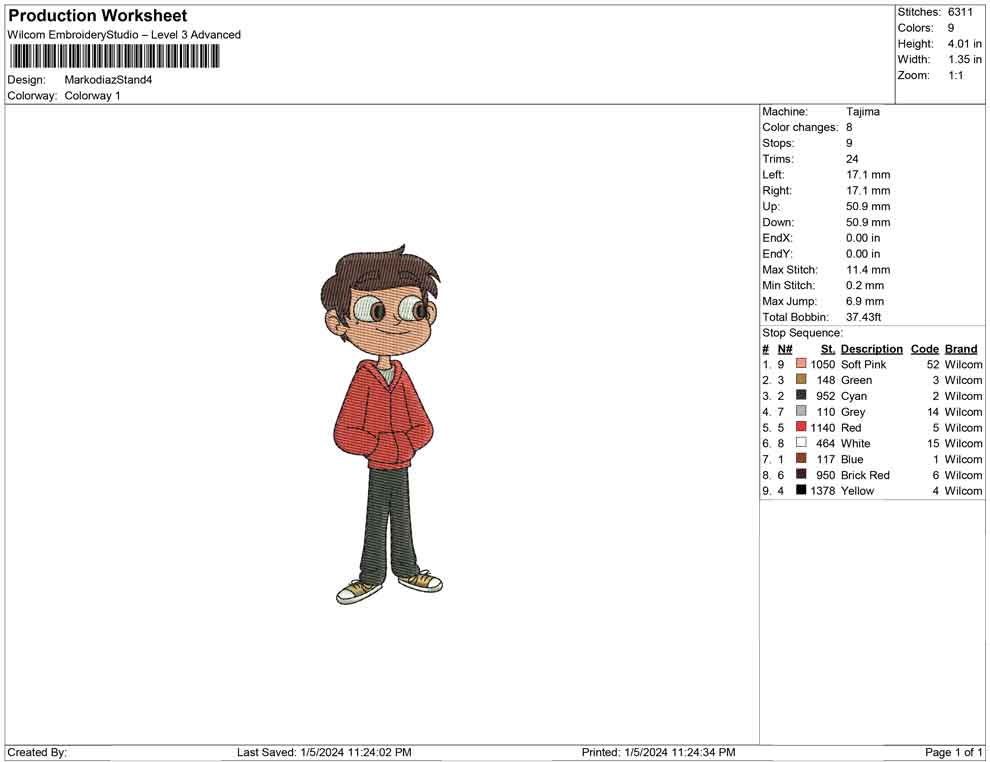This screenshot has height=762, width=990.
Task: Click the Cyan thread color swatch
Action: (x=801, y=395)
